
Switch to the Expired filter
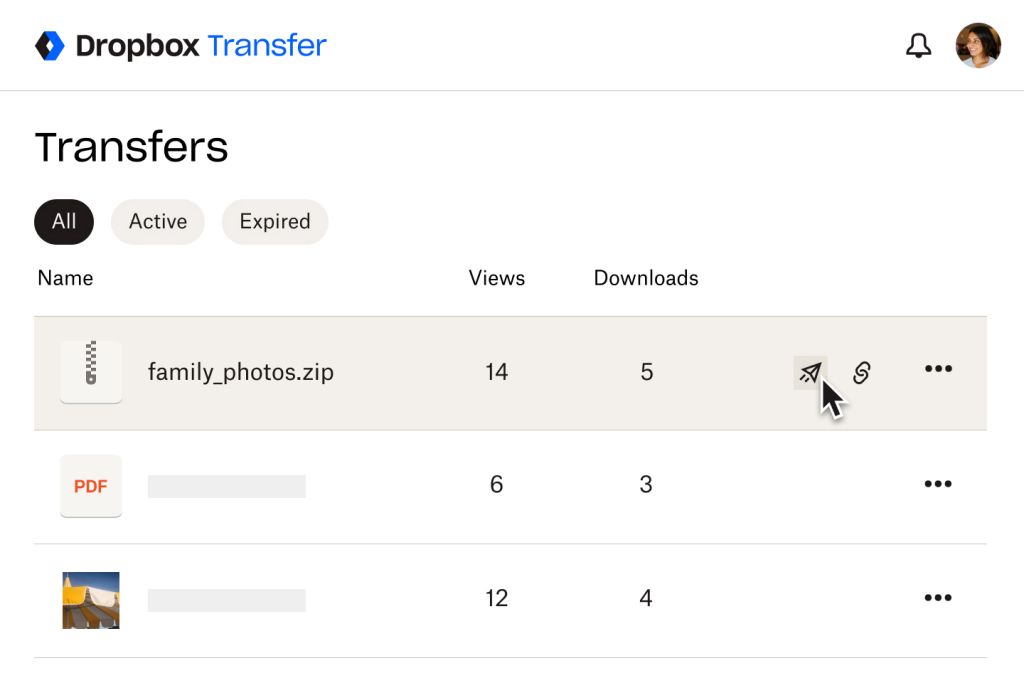point(274,221)
